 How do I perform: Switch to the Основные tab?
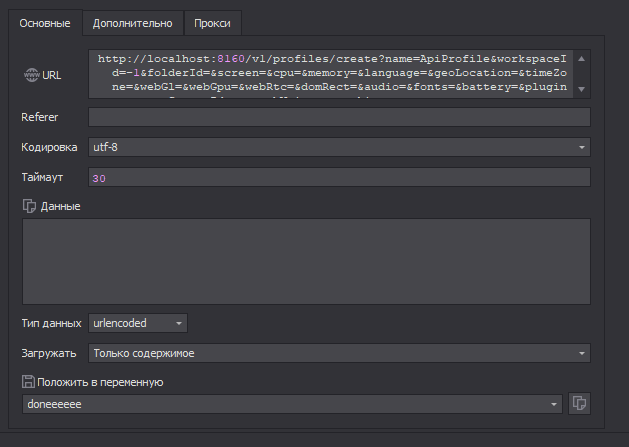click(45, 22)
